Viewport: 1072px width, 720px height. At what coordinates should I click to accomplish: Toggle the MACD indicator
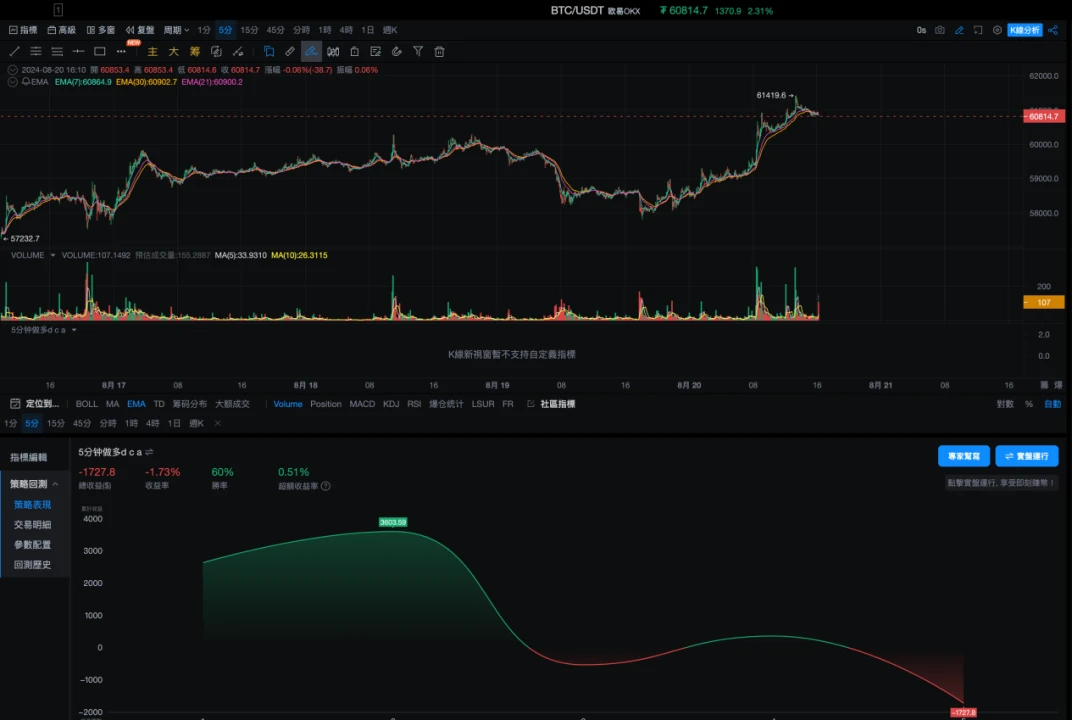362,404
